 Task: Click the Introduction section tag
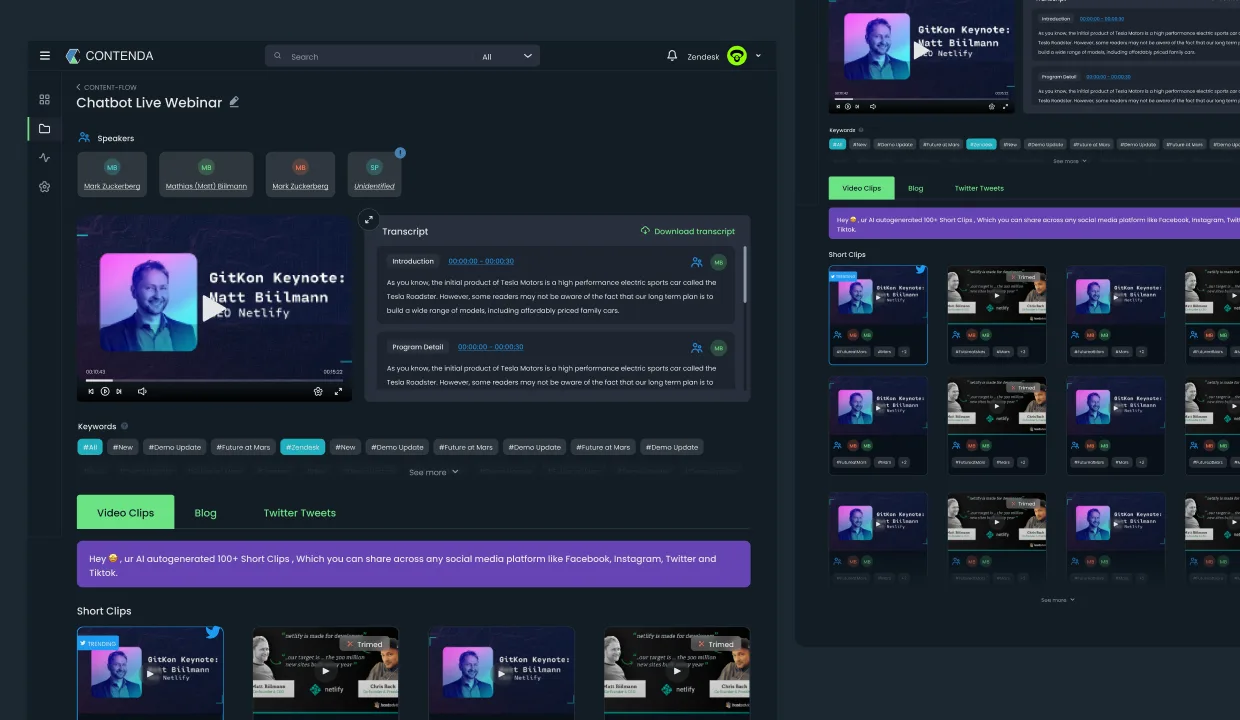(x=413, y=261)
